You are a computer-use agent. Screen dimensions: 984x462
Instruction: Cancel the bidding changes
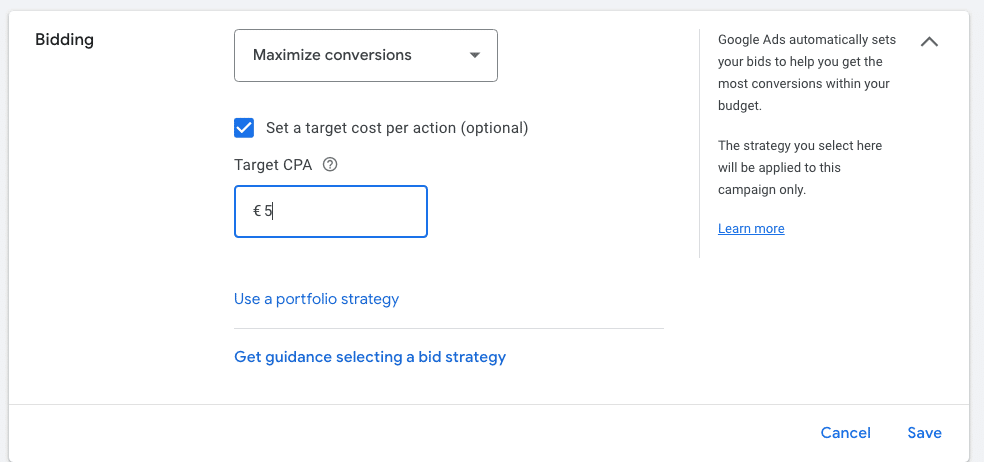845,433
